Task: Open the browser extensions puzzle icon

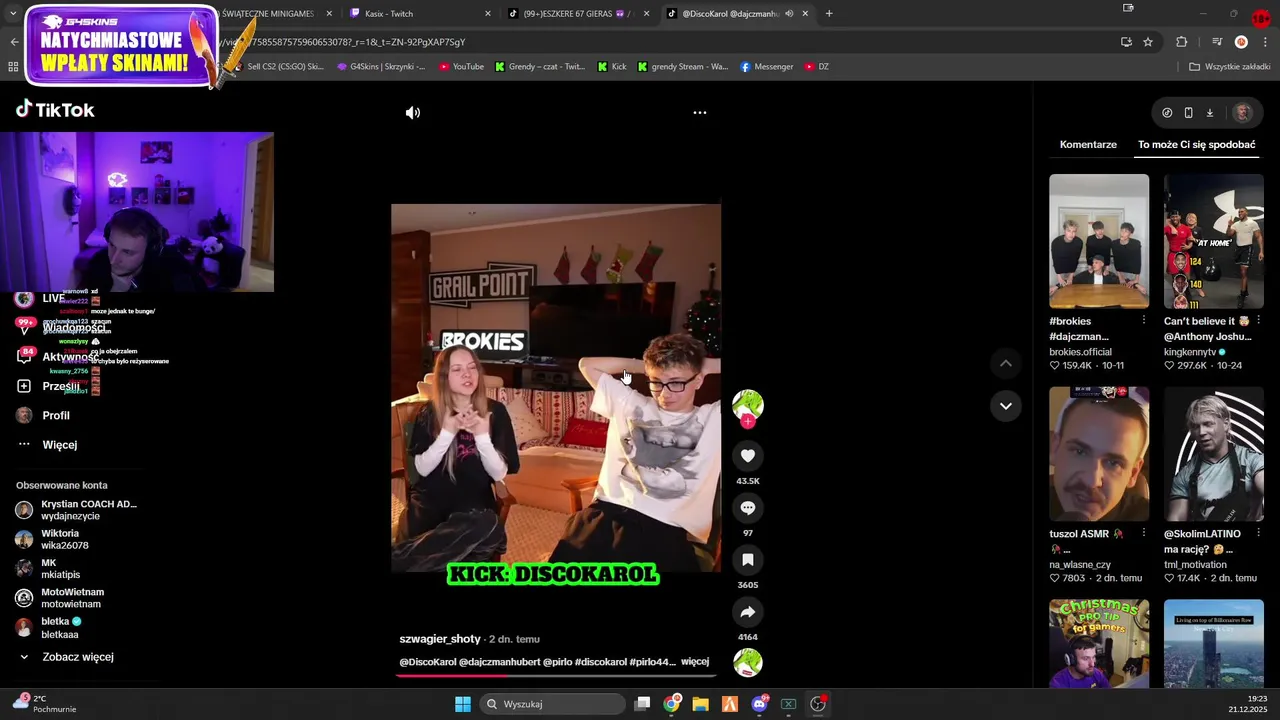Action: pyautogui.click(x=1182, y=42)
